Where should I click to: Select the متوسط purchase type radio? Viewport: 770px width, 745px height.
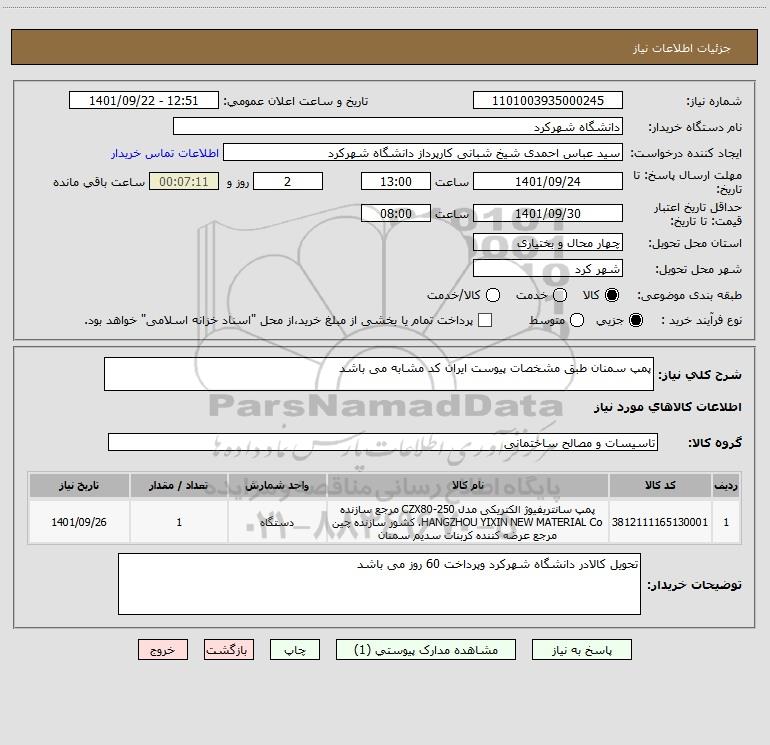577,320
